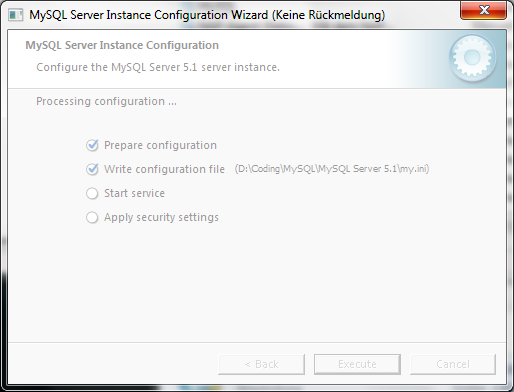Click the 'Start service' step label

coord(134,193)
